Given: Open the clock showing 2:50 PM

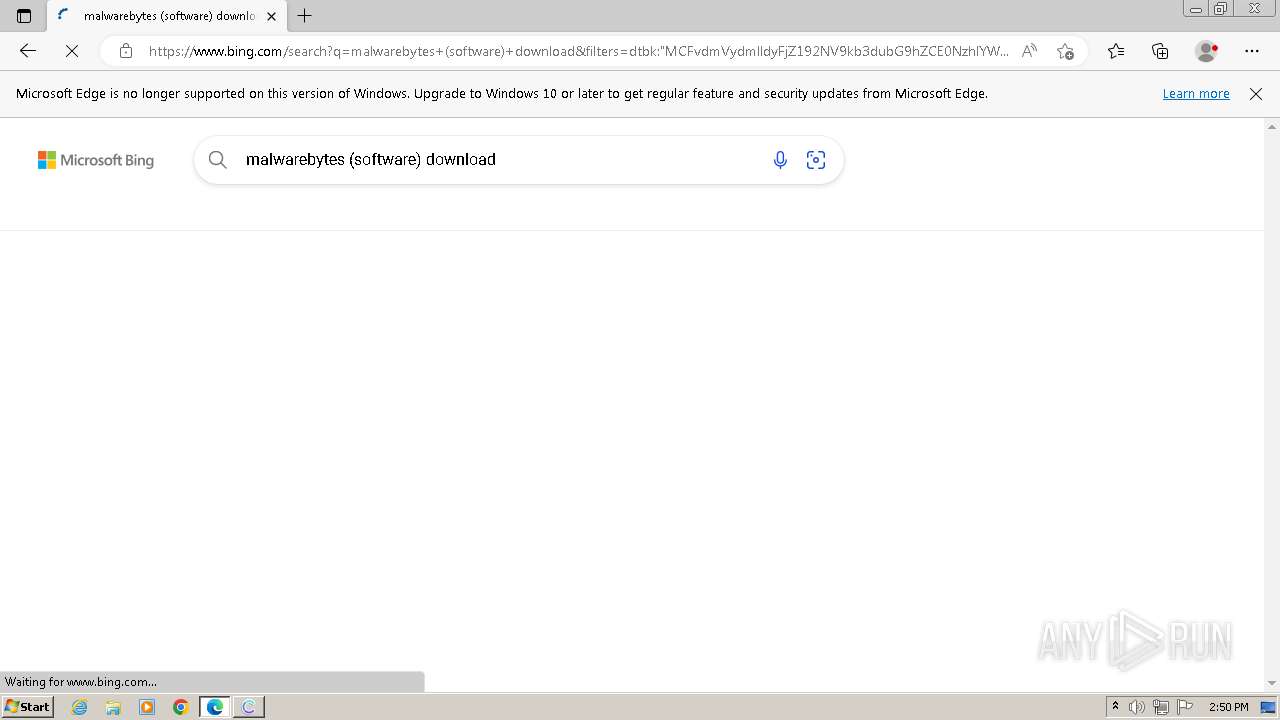Looking at the screenshot, I should [1228, 707].
